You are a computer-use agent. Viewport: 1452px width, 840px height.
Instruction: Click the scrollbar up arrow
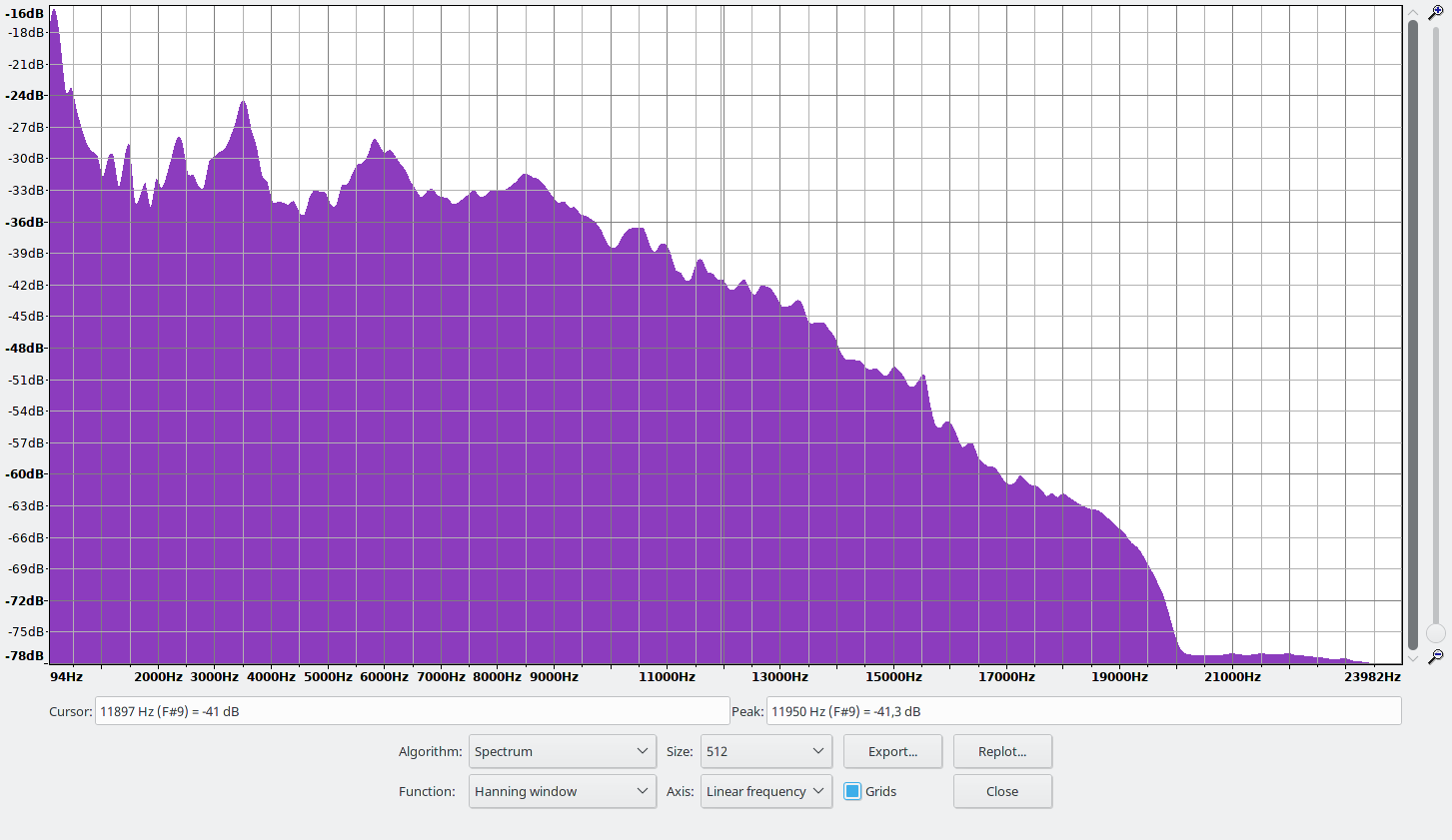click(x=1413, y=13)
